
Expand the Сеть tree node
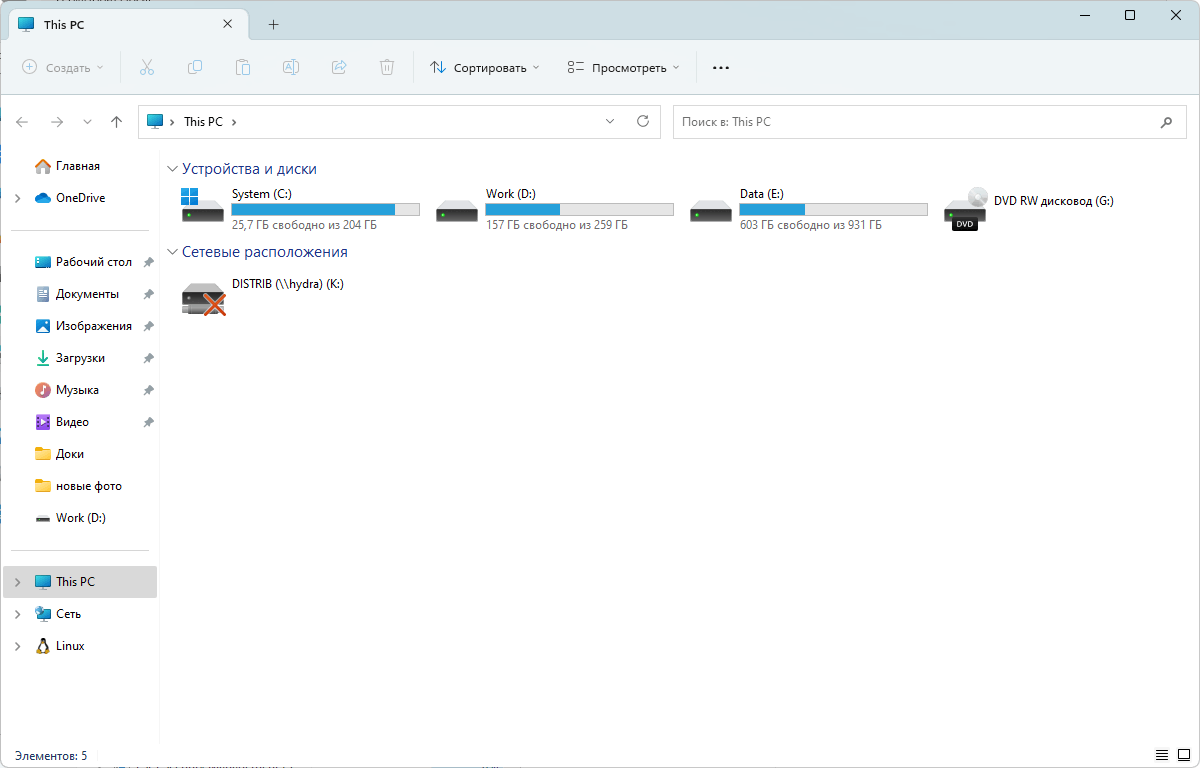(x=17, y=614)
